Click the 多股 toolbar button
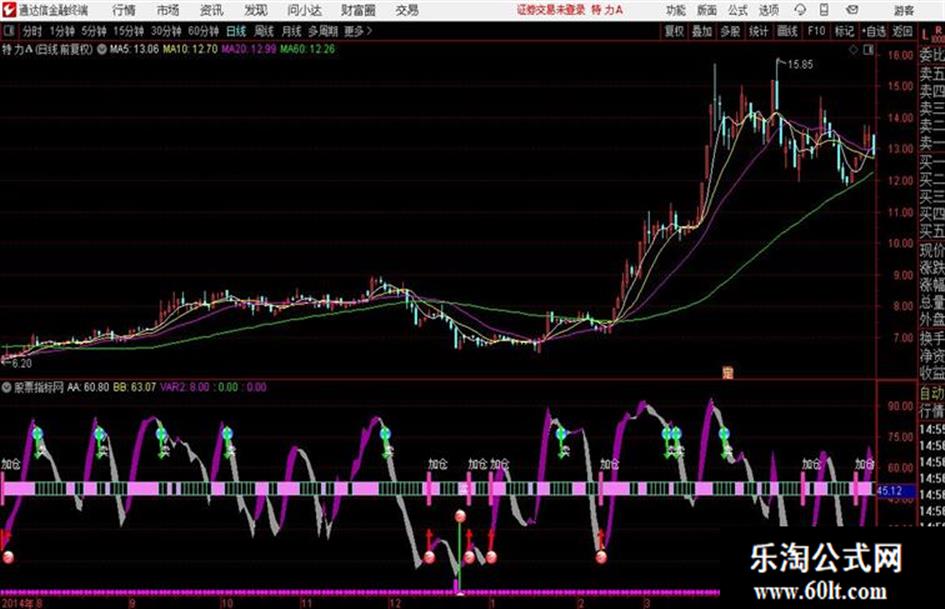 pos(730,31)
